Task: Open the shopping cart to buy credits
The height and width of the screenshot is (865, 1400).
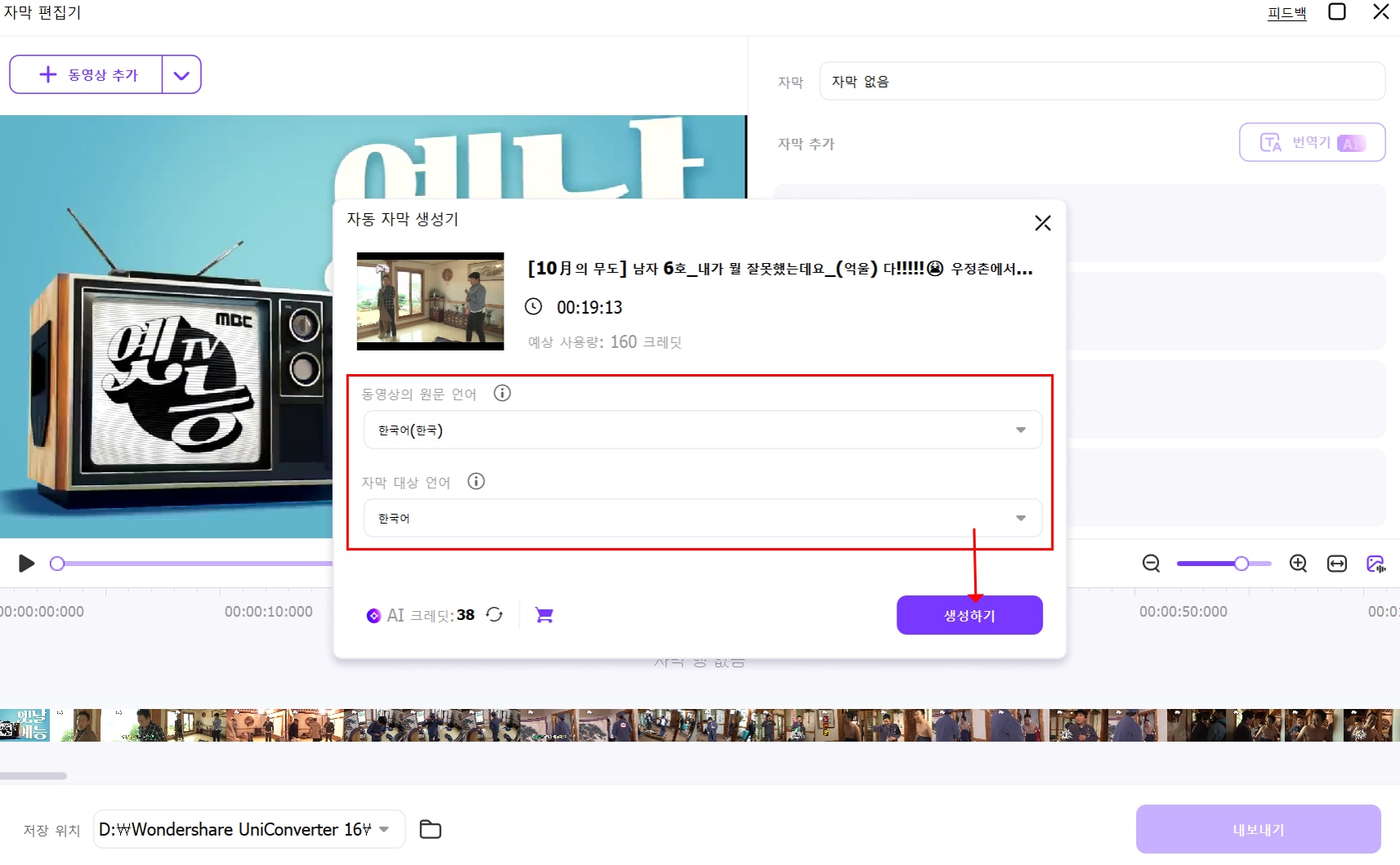Action: pyautogui.click(x=544, y=615)
